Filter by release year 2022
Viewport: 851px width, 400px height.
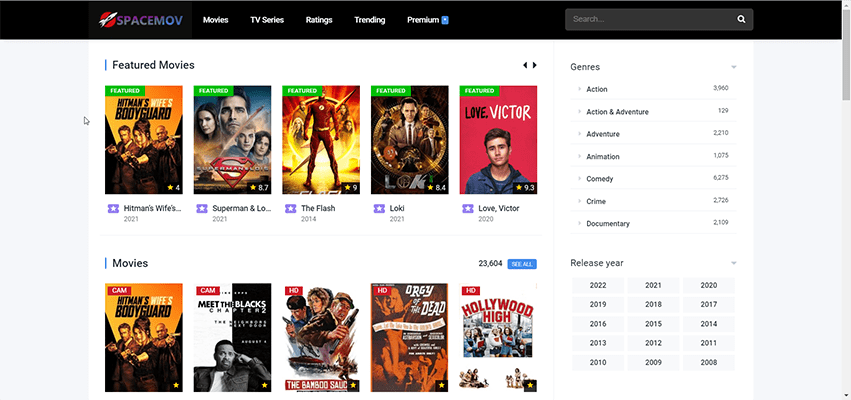[598, 285]
